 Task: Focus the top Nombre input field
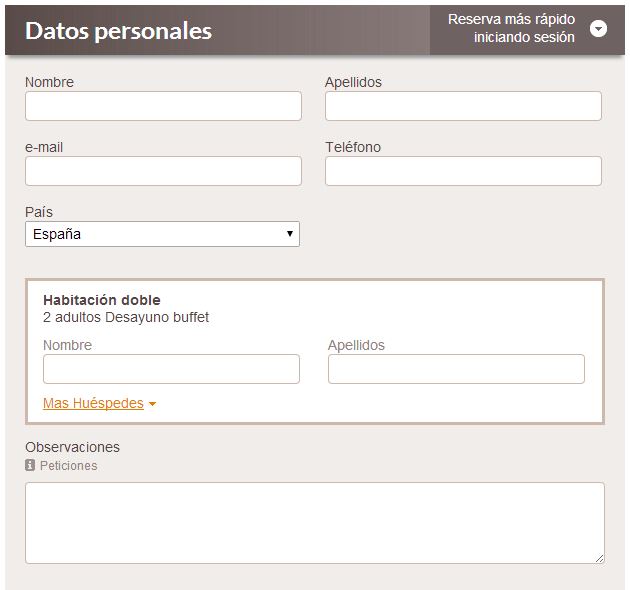coord(163,106)
